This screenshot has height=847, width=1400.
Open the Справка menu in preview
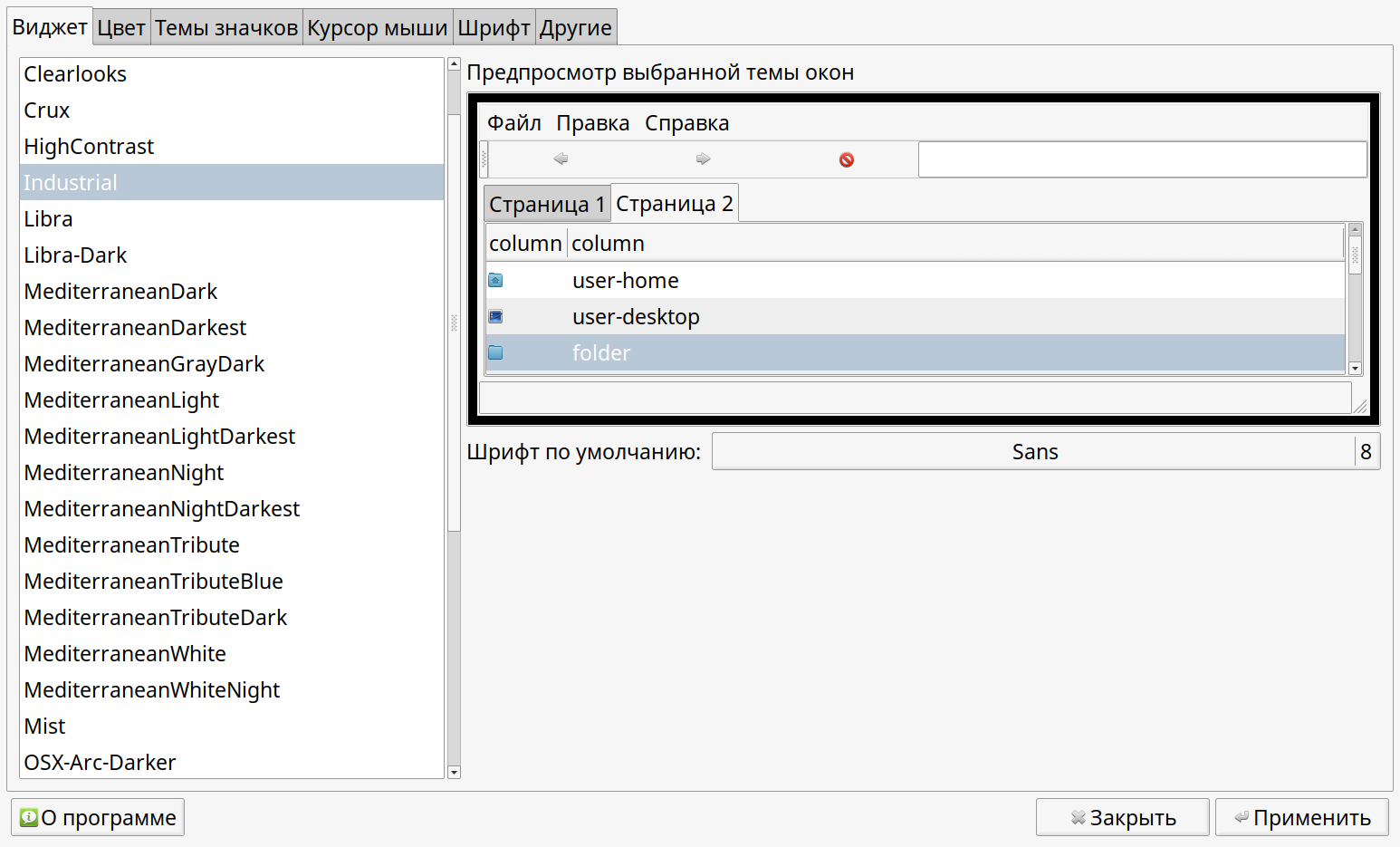(686, 123)
